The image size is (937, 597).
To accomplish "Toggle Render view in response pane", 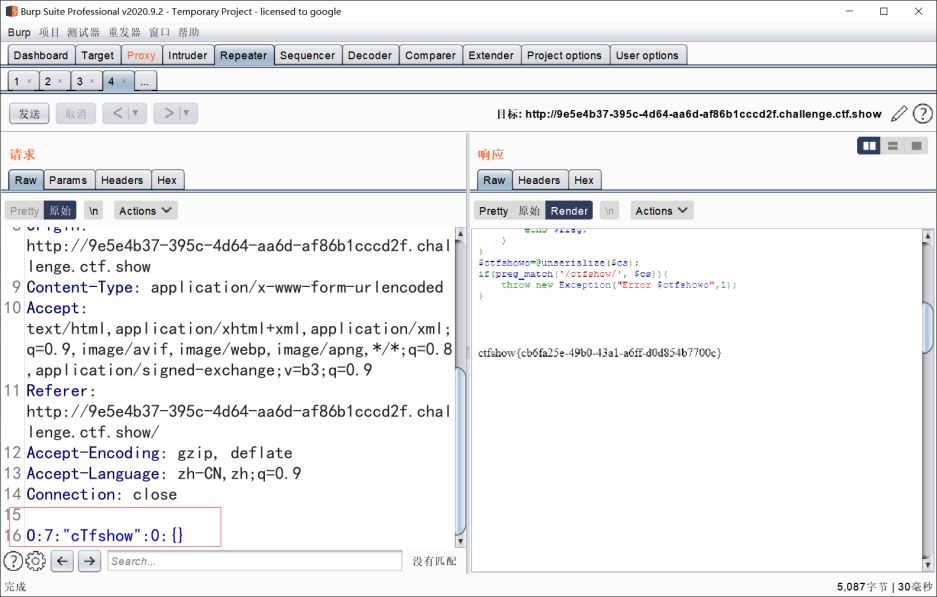I will coord(569,211).
